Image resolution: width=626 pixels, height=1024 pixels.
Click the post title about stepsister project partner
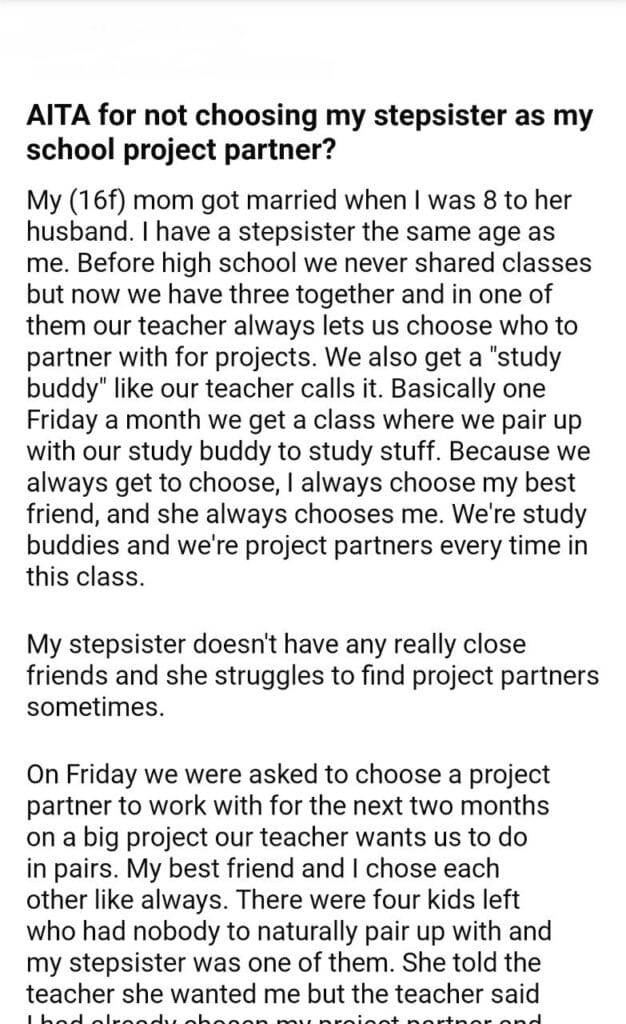310,131
